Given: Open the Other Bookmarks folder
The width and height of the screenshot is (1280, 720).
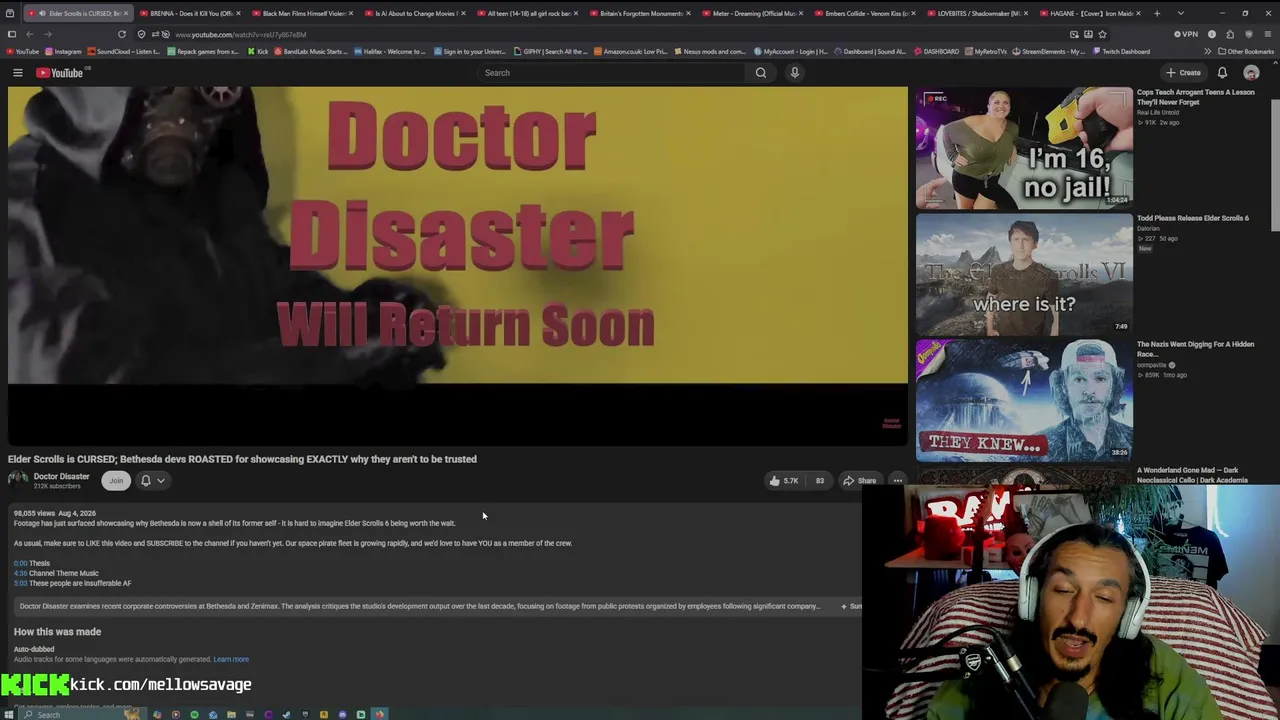Looking at the screenshot, I should pos(1245,51).
